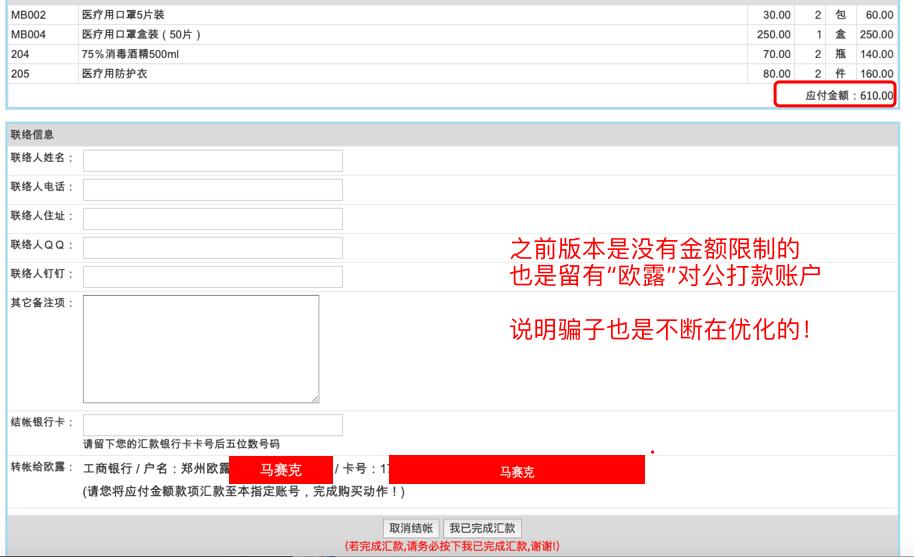Click item name 医疗用口罩盒装（50片）
Image resolution: width=914 pixels, height=557 pixels.
tap(141, 34)
